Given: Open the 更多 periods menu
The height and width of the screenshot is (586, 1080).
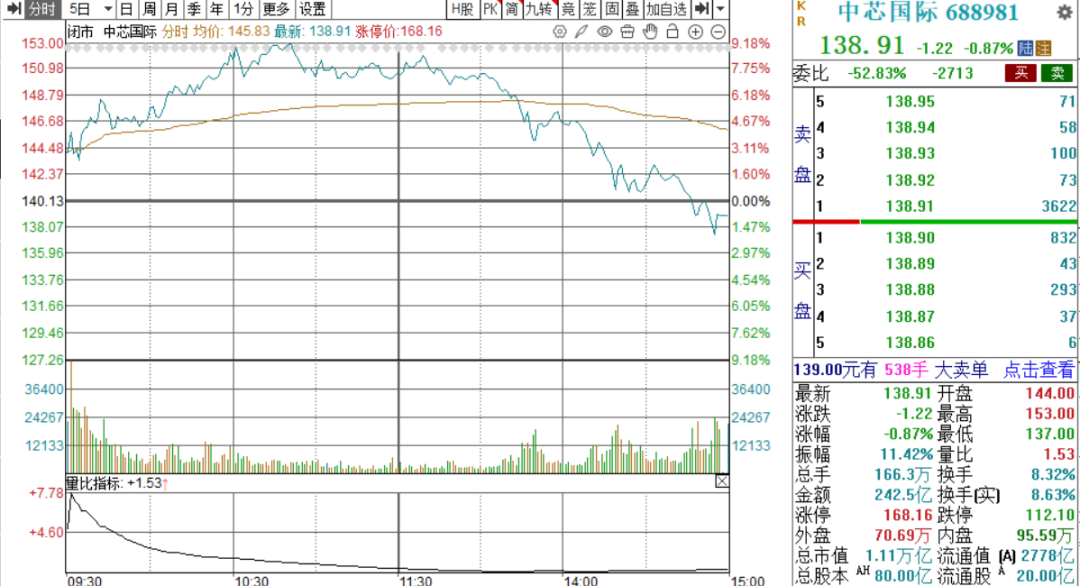Looking at the screenshot, I should tap(276, 9).
